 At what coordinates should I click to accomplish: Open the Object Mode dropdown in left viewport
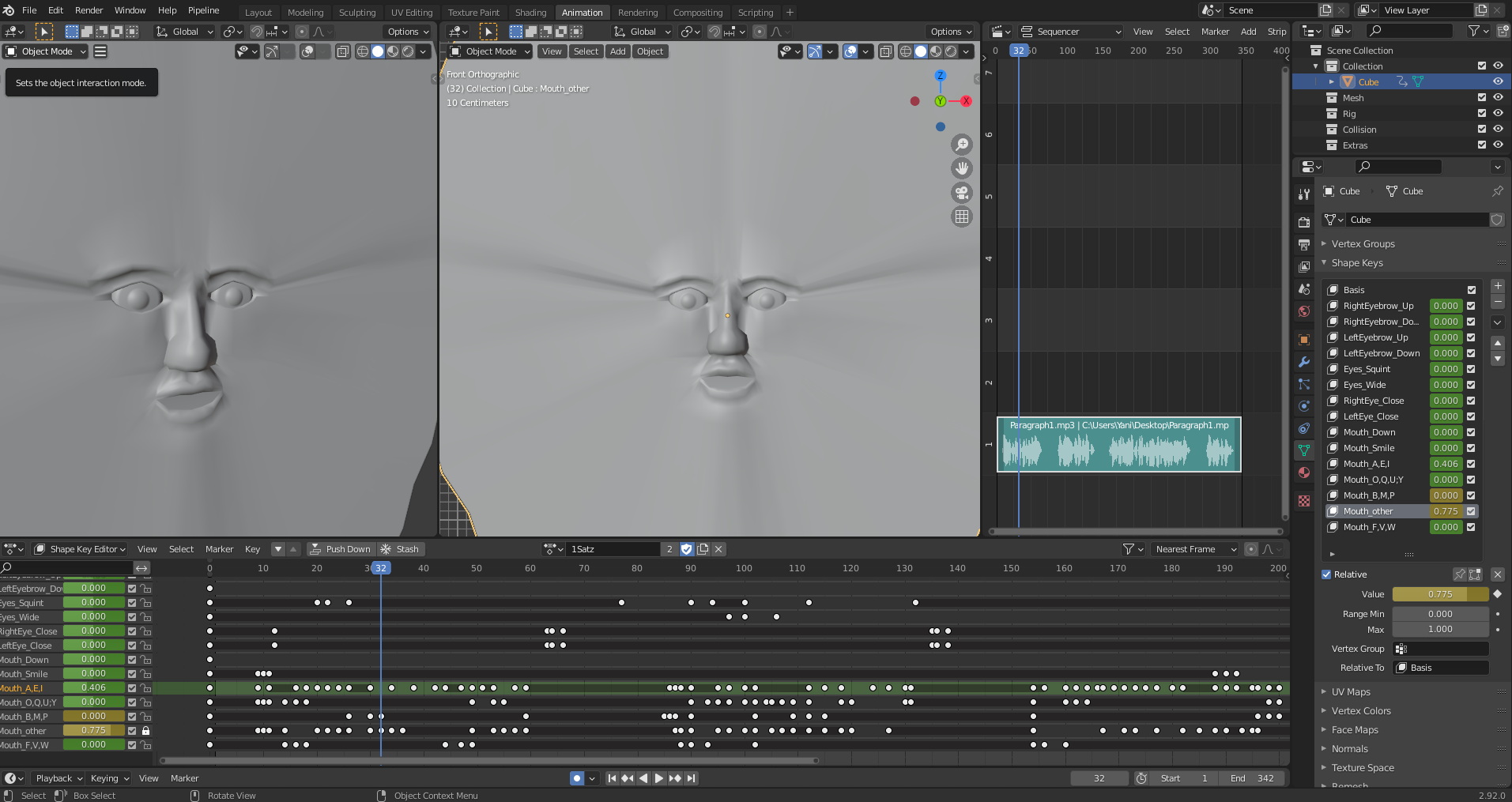pyautogui.click(x=46, y=51)
